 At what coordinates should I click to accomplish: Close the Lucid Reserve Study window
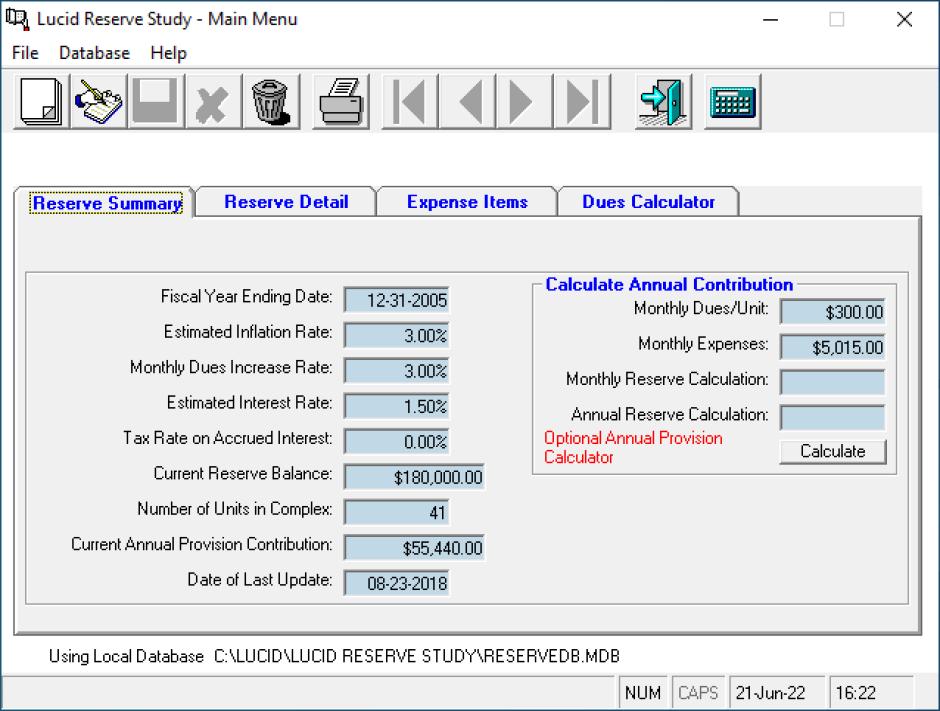(x=904, y=20)
